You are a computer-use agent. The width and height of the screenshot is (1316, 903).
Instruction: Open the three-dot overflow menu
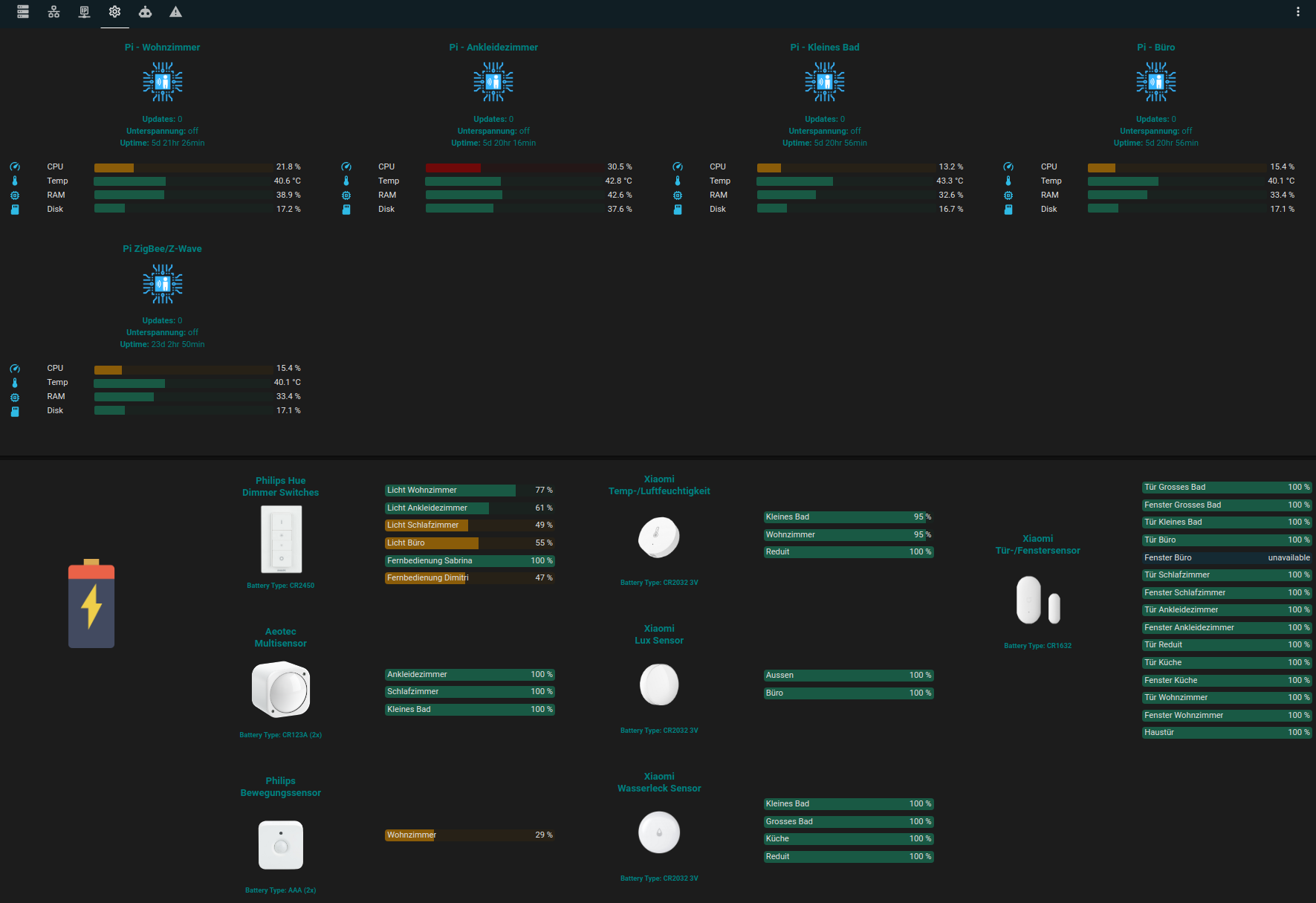[1297, 12]
